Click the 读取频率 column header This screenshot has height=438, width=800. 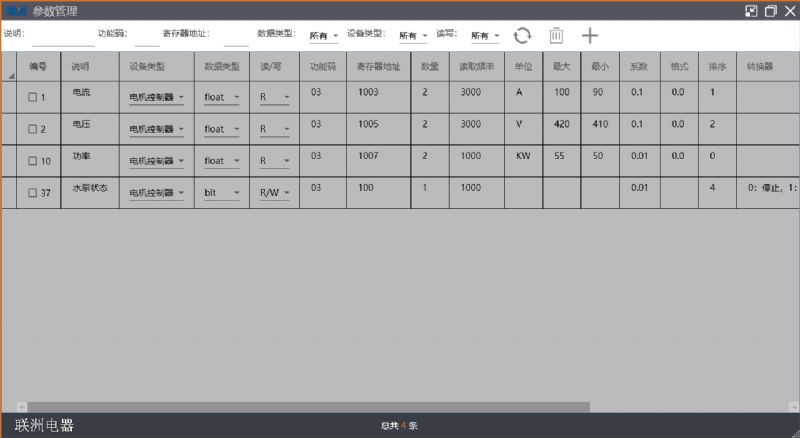(476, 66)
